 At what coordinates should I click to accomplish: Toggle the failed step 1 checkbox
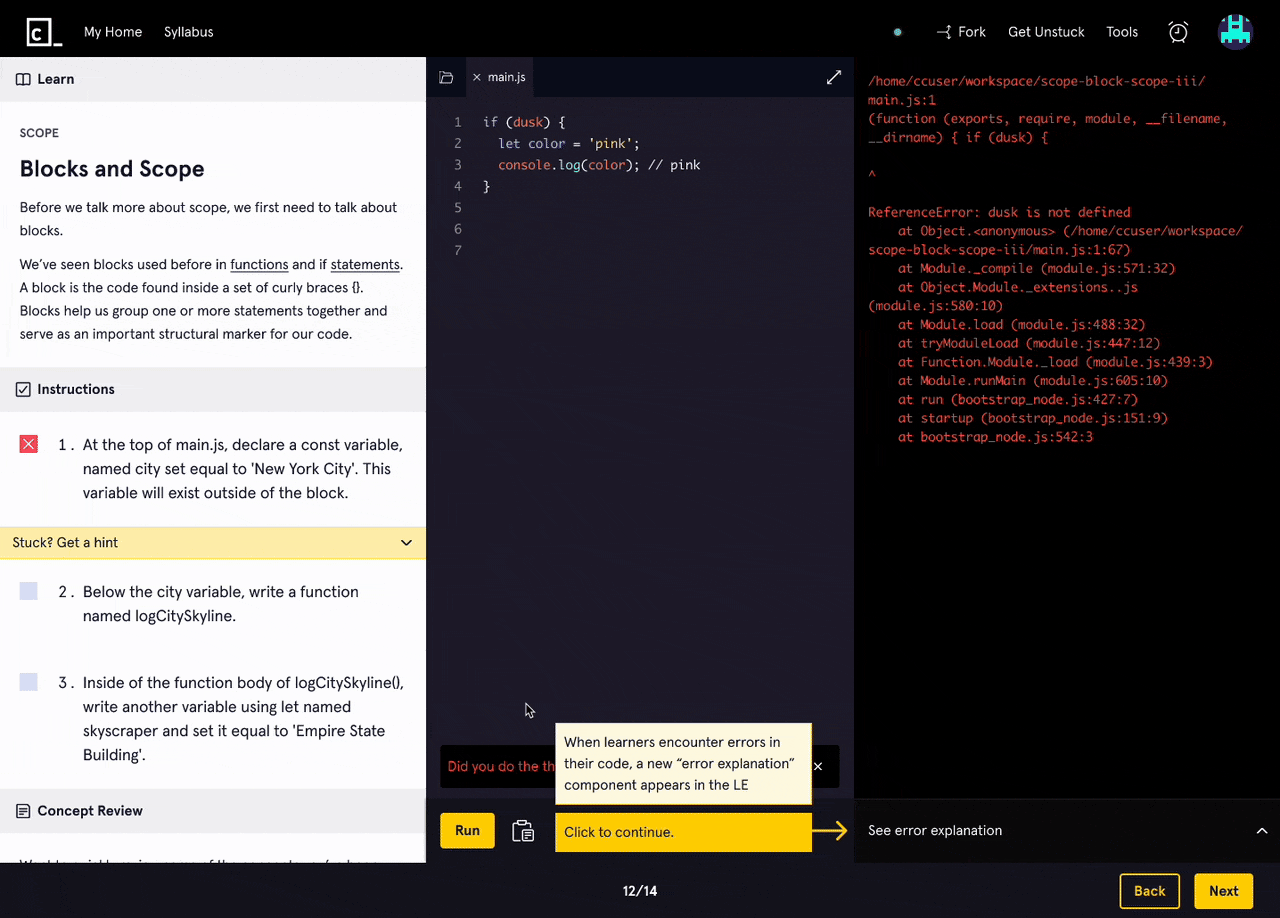(29, 444)
